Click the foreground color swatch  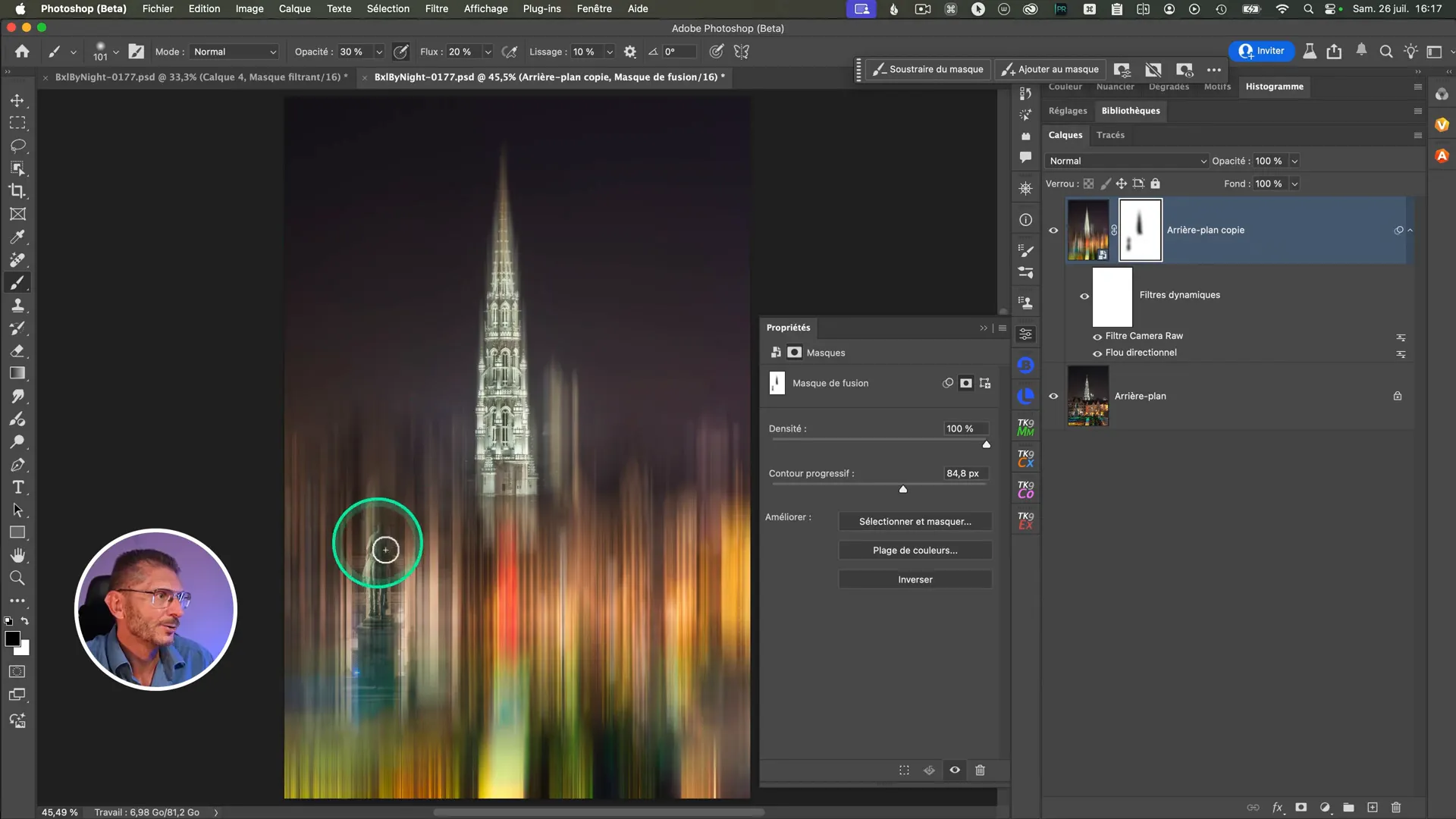tap(13, 639)
